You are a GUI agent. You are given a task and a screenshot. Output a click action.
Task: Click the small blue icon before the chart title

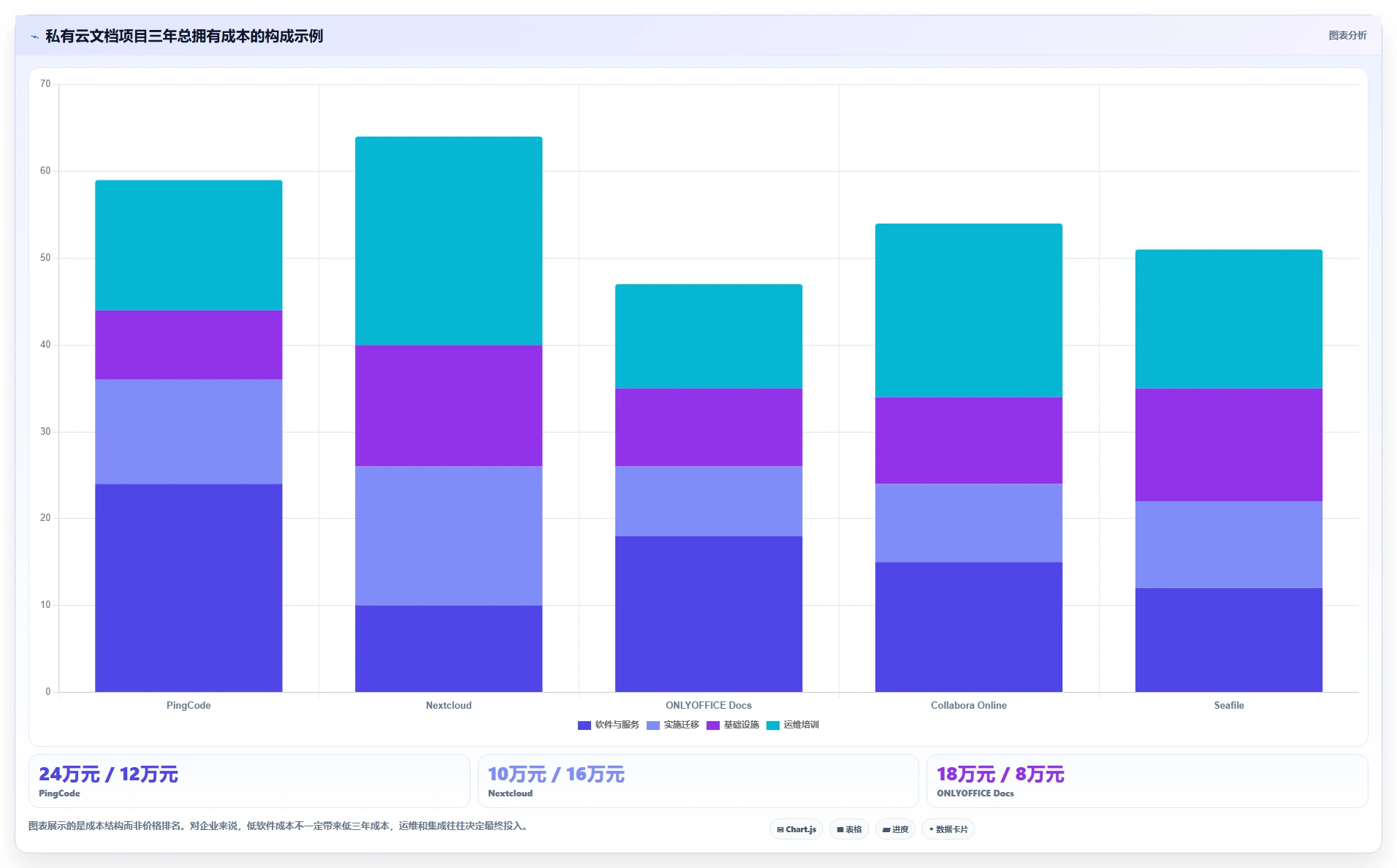34,37
